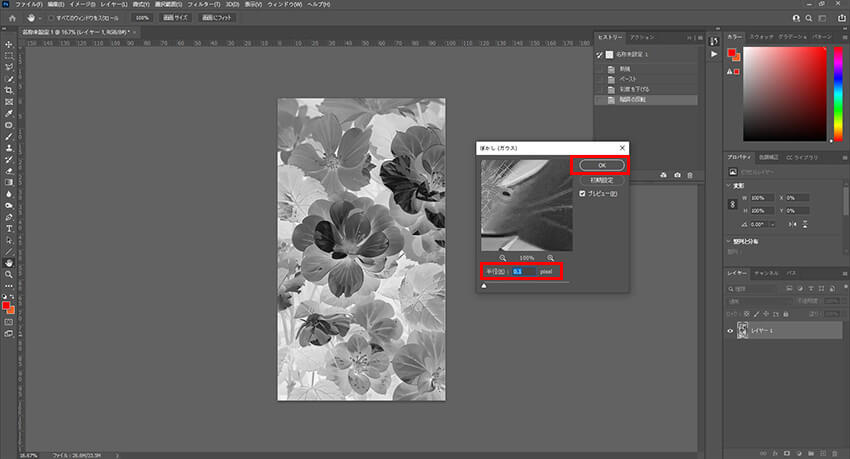850x459 pixels.
Task: Add layer mask icon in Layers
Action: click(787, 453)
